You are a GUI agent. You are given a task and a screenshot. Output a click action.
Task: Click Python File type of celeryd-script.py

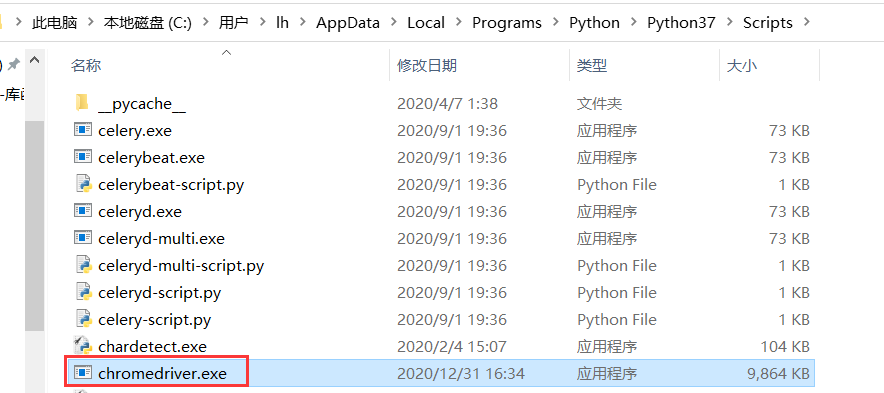tap(617, 293)
